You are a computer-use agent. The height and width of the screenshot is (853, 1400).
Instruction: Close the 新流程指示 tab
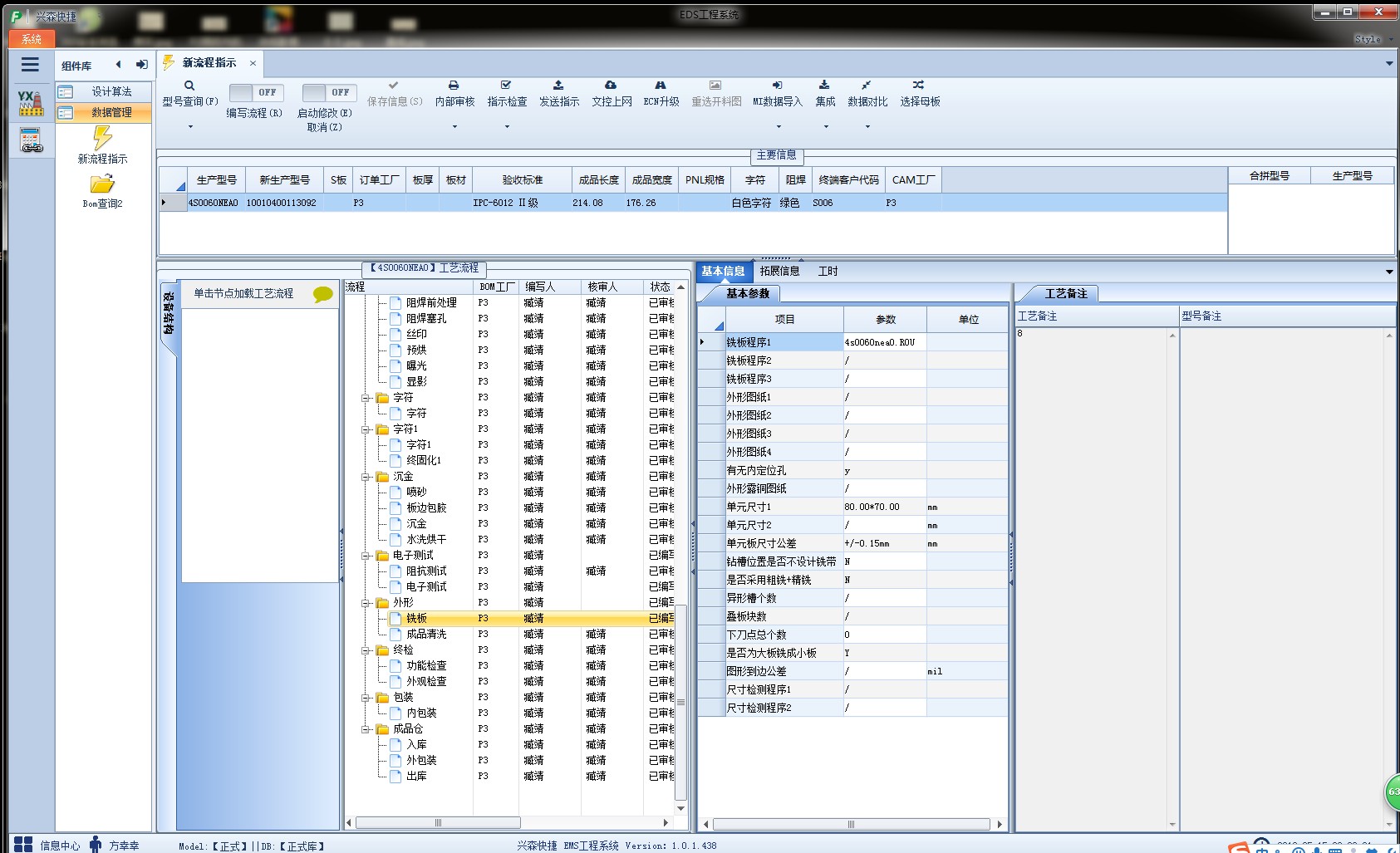253,63
